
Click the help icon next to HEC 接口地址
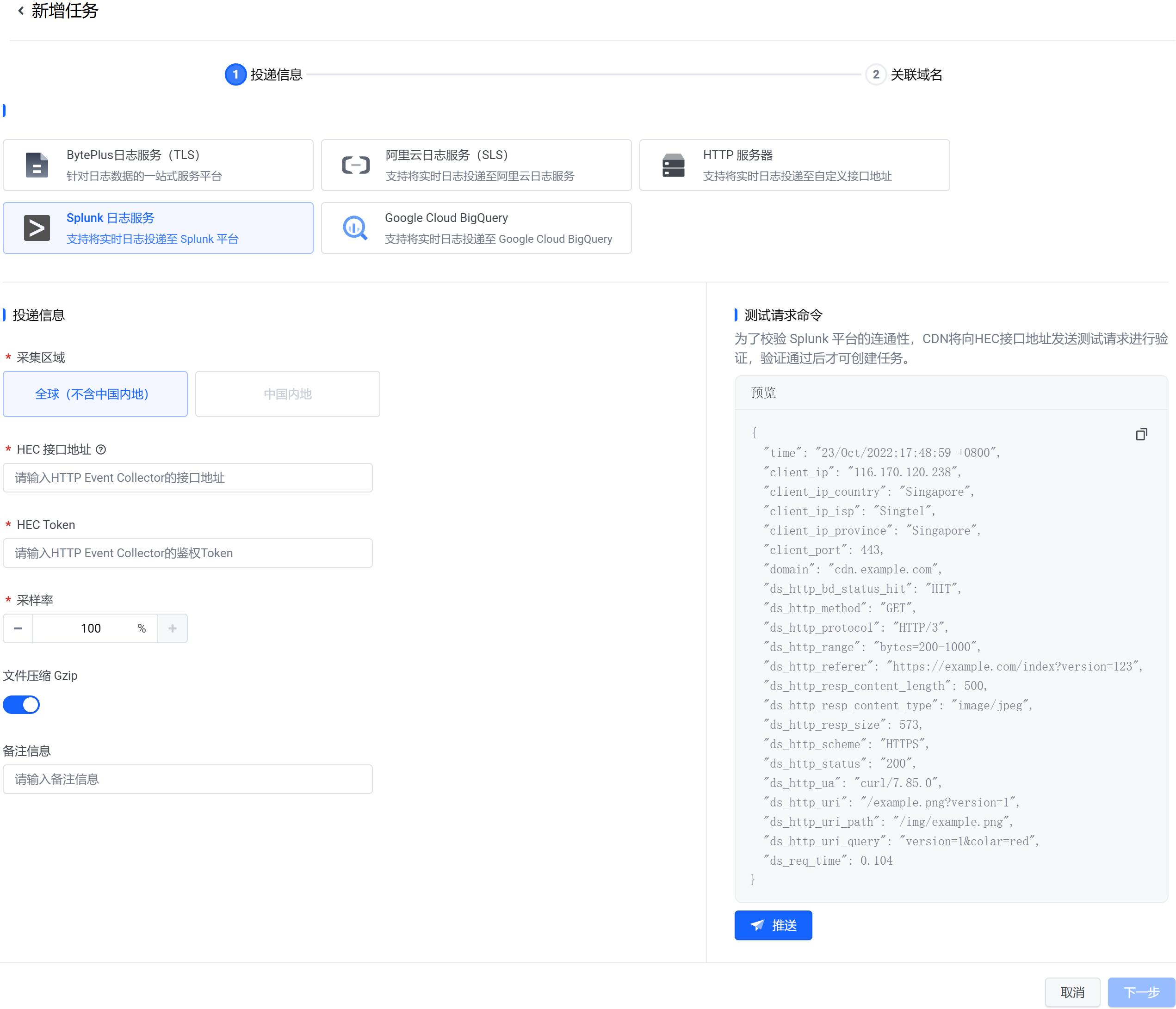(101, 450)
